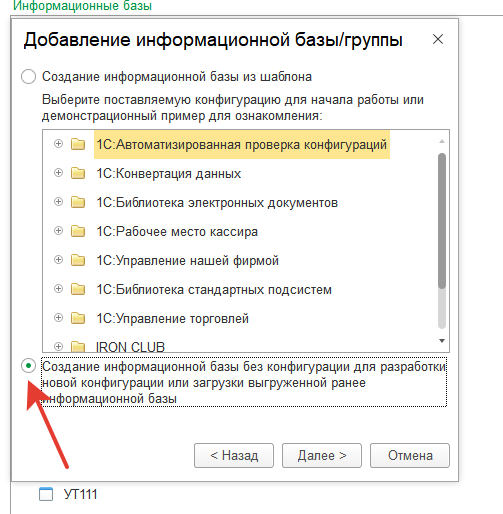
Task: Click the label 'Создание информационной базы без конфигурации'
Action: tap(244, 382)
